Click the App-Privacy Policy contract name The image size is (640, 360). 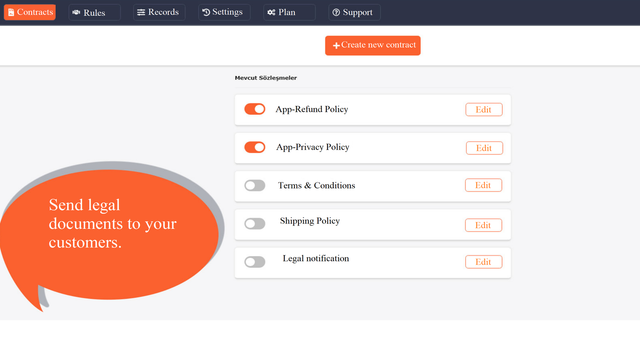(313, 147)
